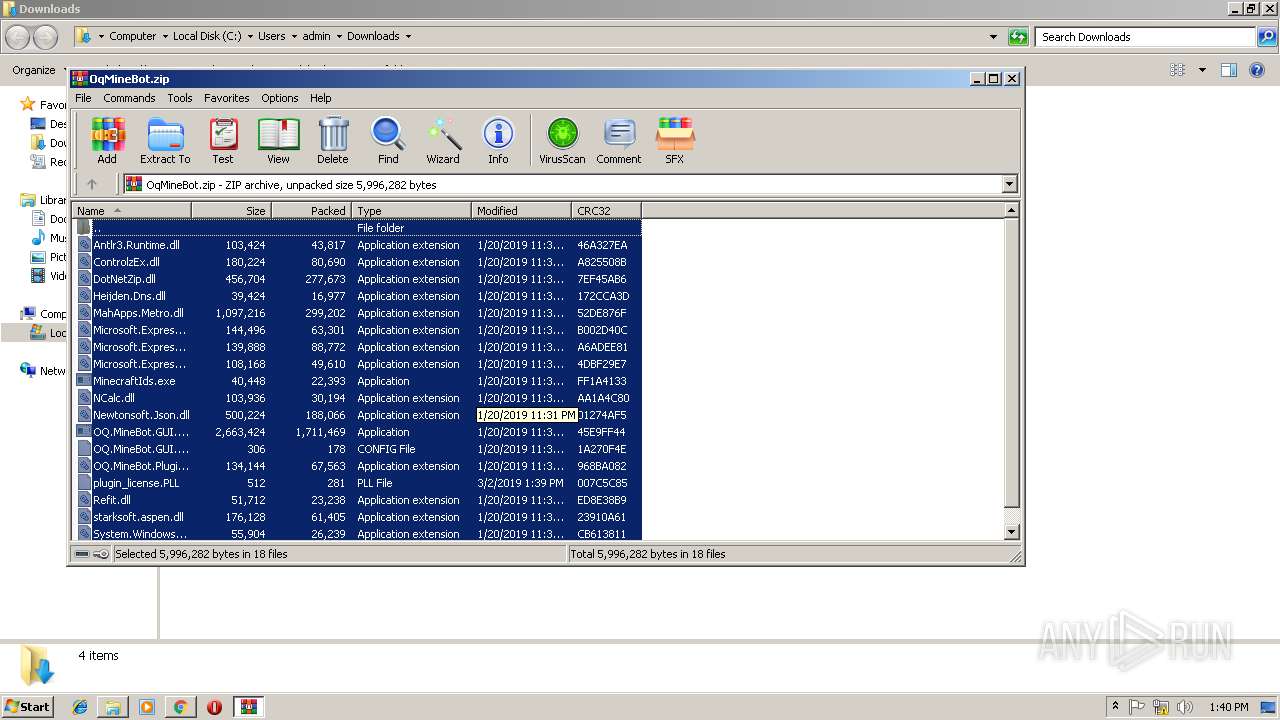Sort by Size column header

(231, 210)
